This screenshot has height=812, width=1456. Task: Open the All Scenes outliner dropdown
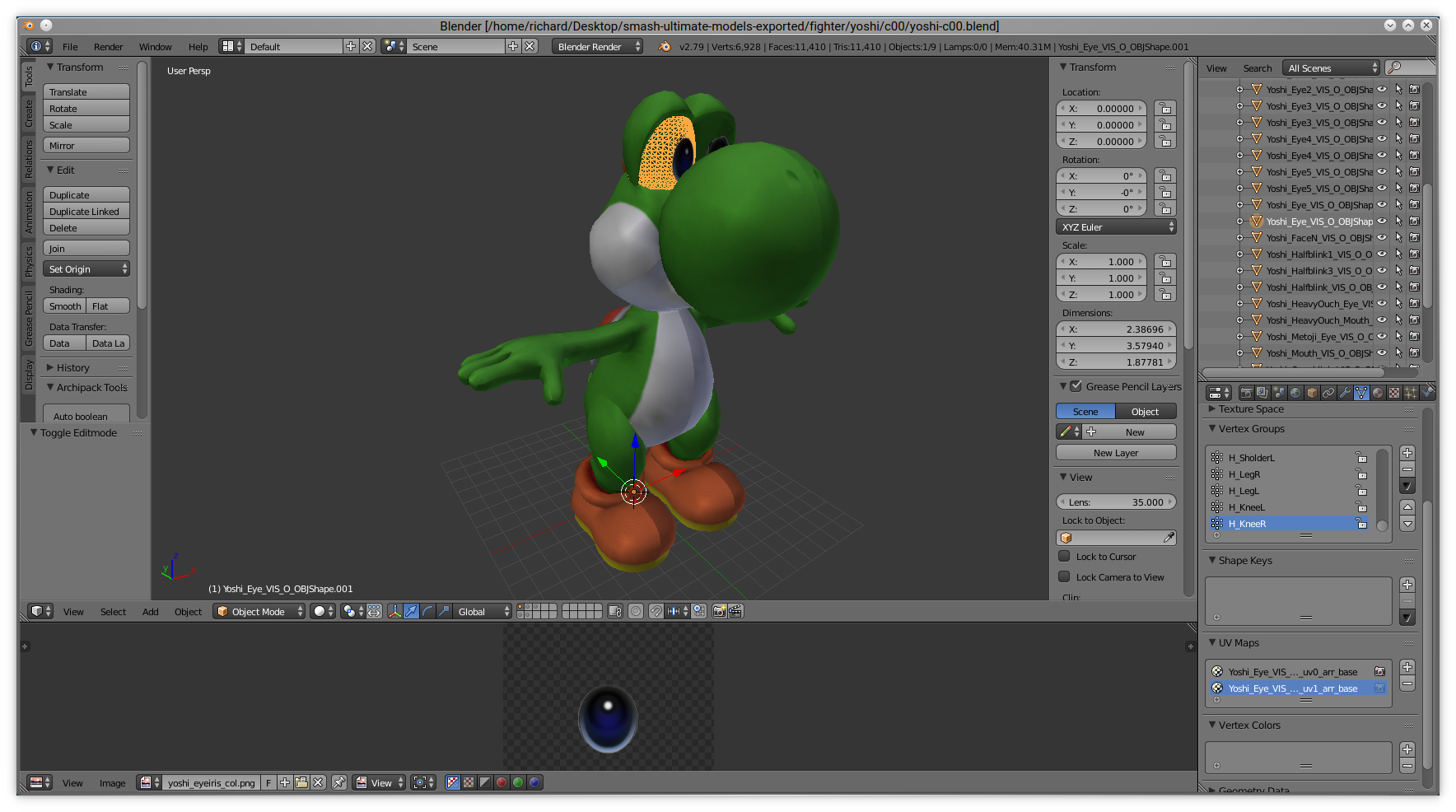click(x=1331, y=68)
